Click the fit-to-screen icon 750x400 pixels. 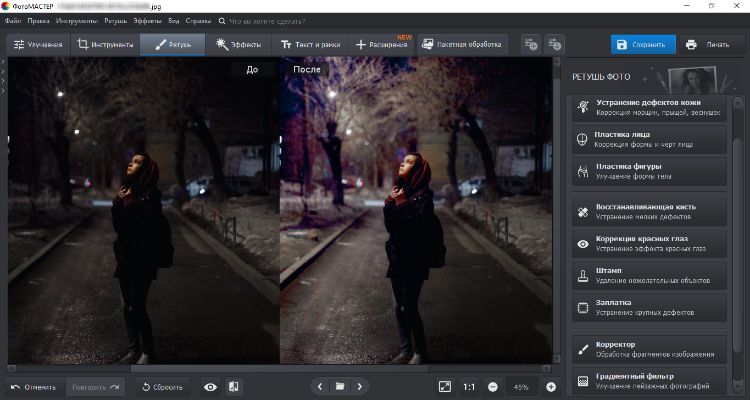[445, 386]
